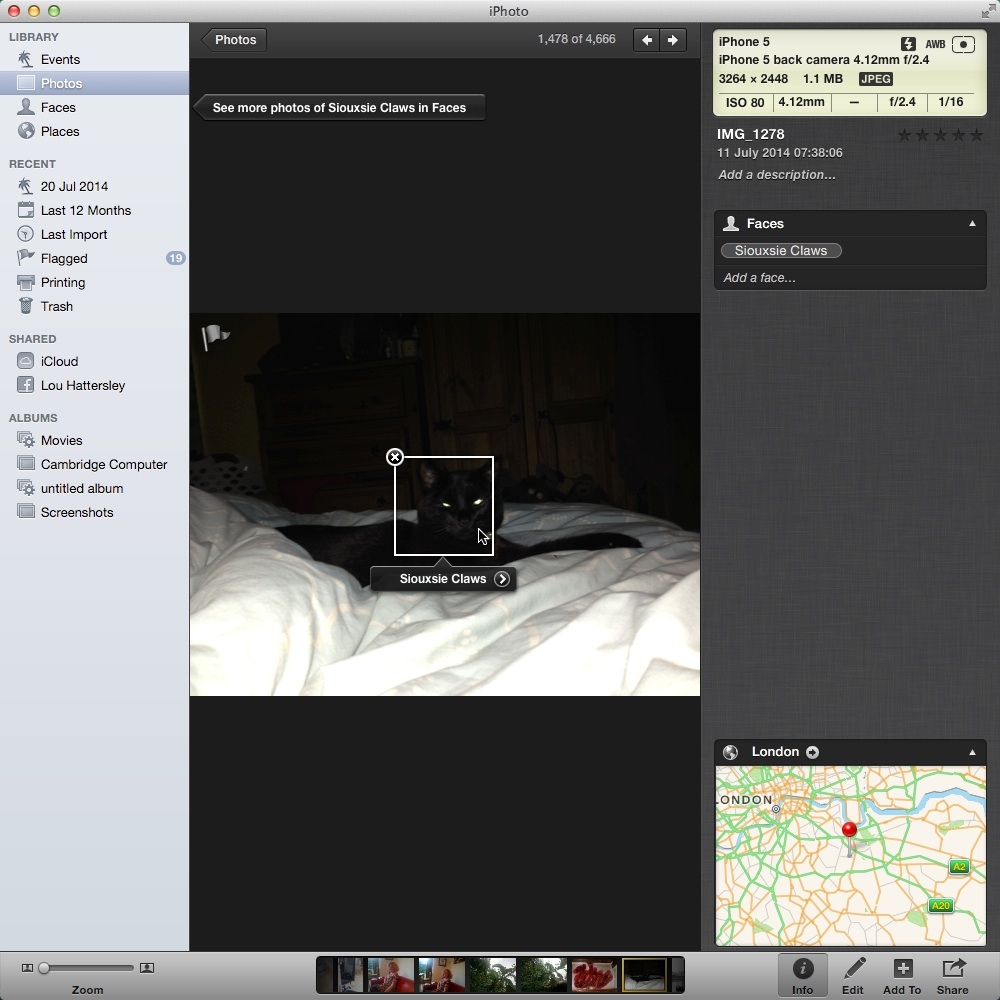Select the Photos library icon
1000x1000 pixels.
[x=26, y=83]
